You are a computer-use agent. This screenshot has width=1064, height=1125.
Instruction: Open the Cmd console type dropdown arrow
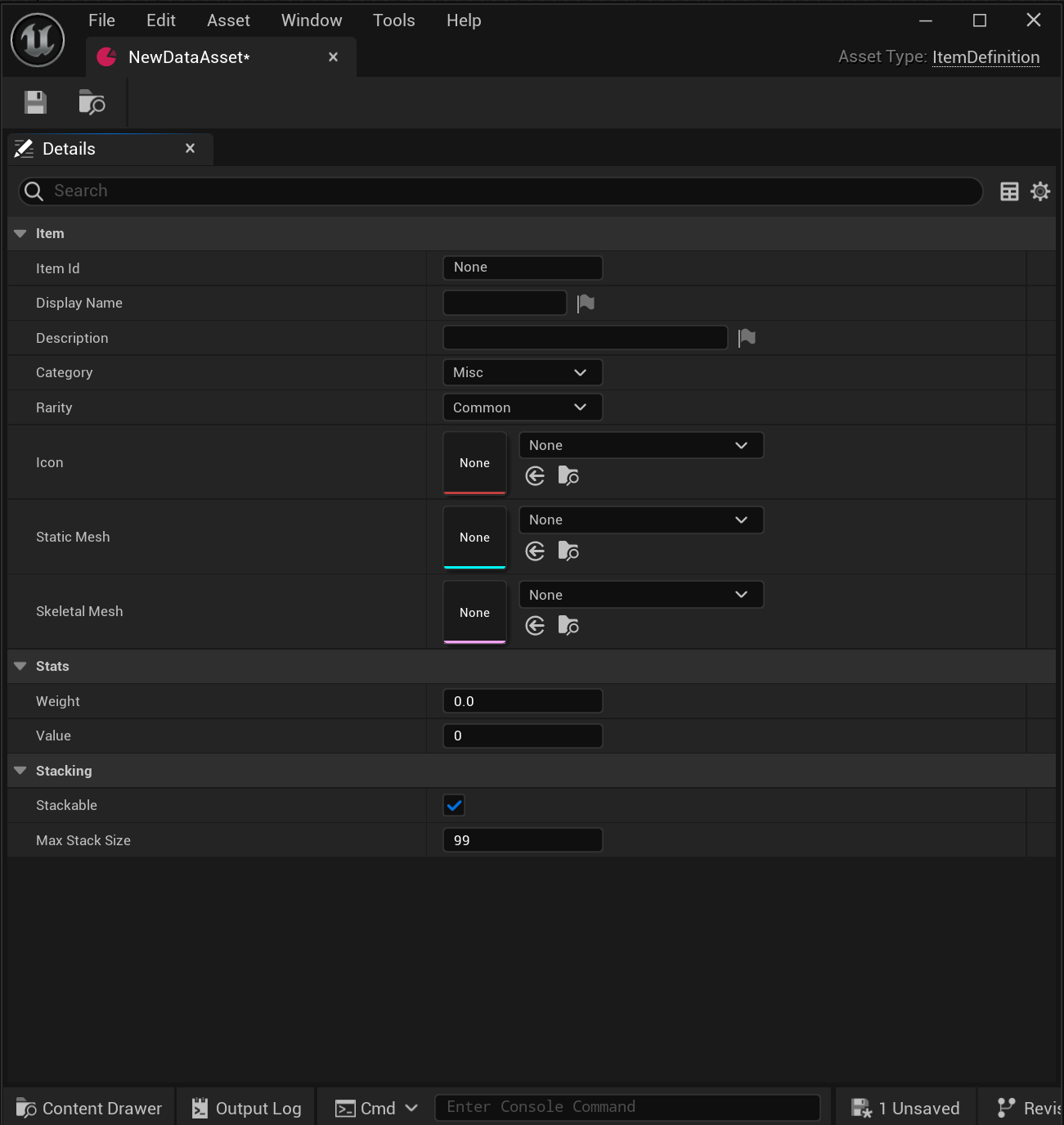(x=411, y=1109)
